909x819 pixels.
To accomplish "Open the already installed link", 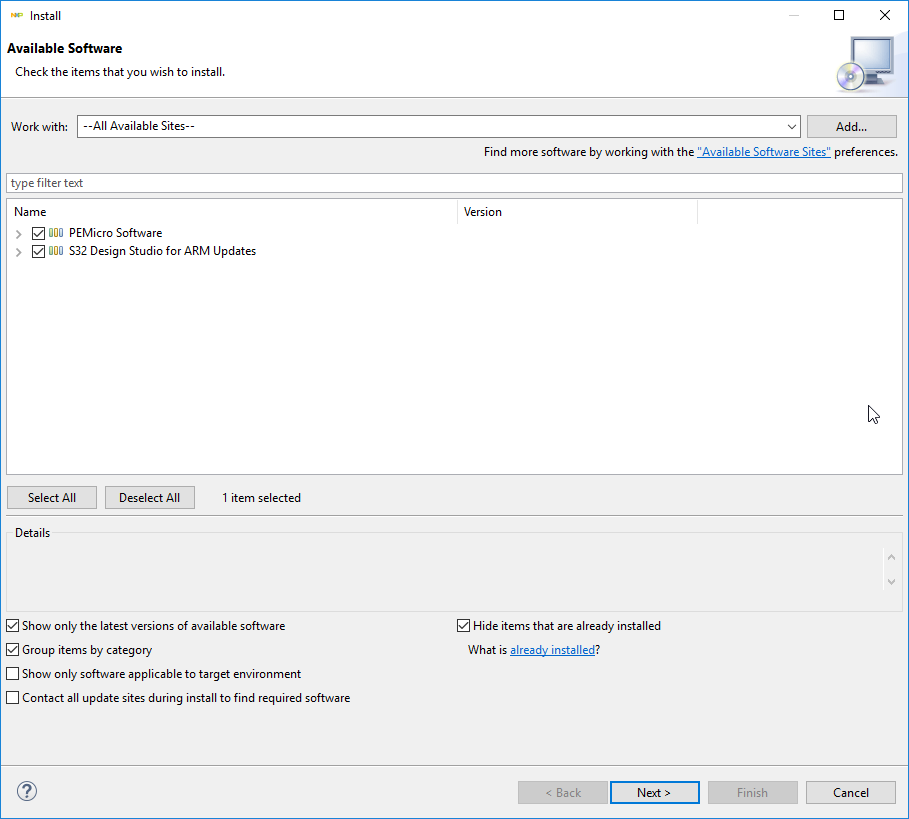I will [552, 650].
